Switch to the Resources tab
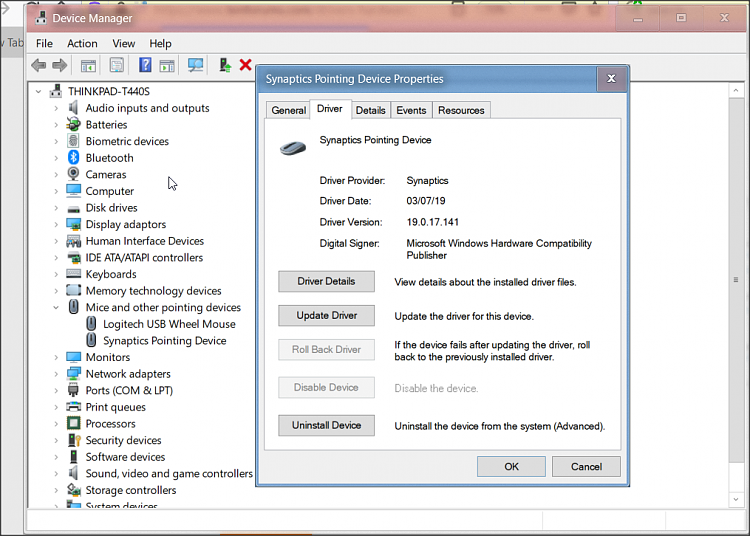The height and width of the screenshot is (536, 750). 461,110
